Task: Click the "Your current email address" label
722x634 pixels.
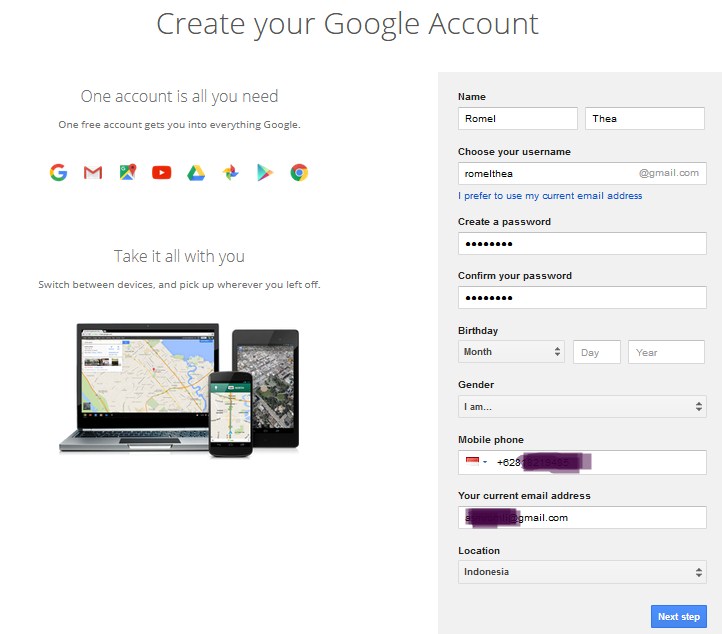Action: click(524, 495)
